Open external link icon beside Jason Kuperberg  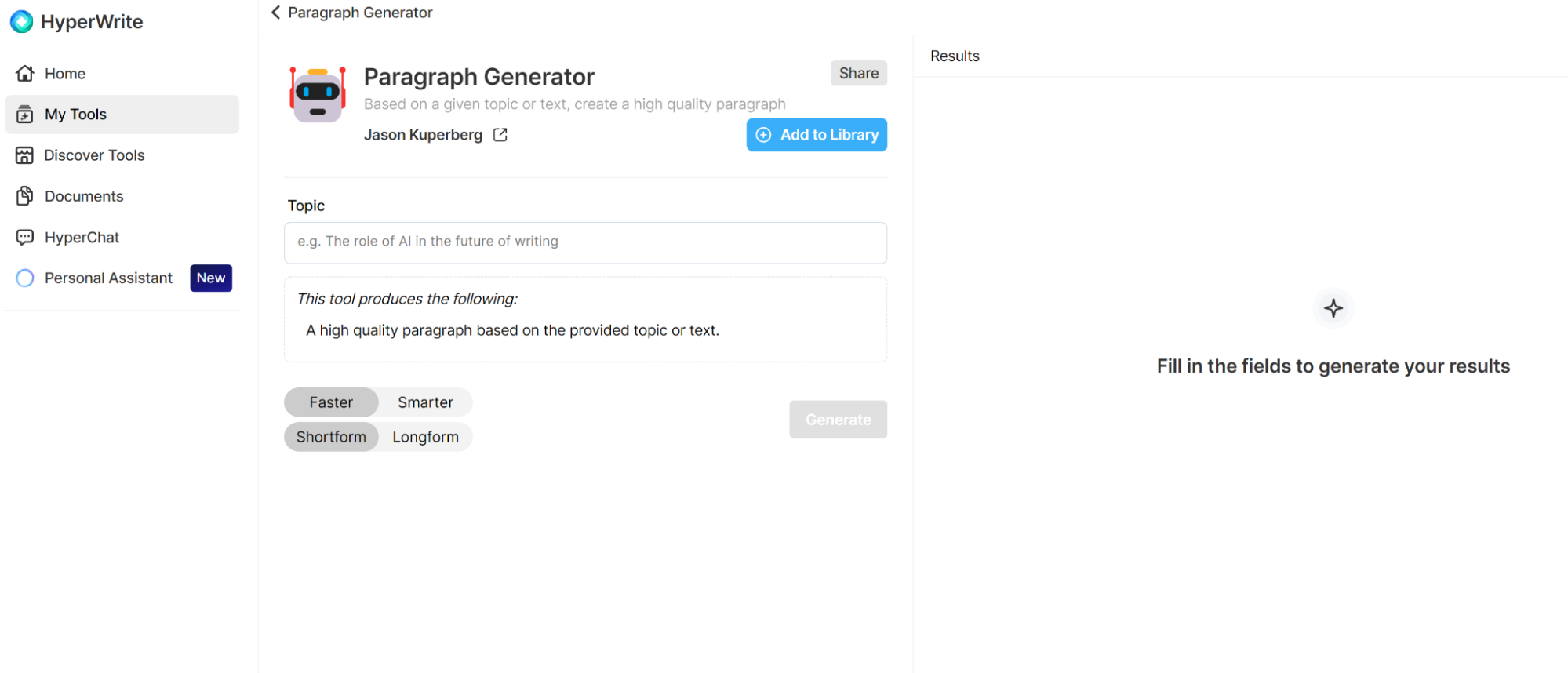click(500, 135)
